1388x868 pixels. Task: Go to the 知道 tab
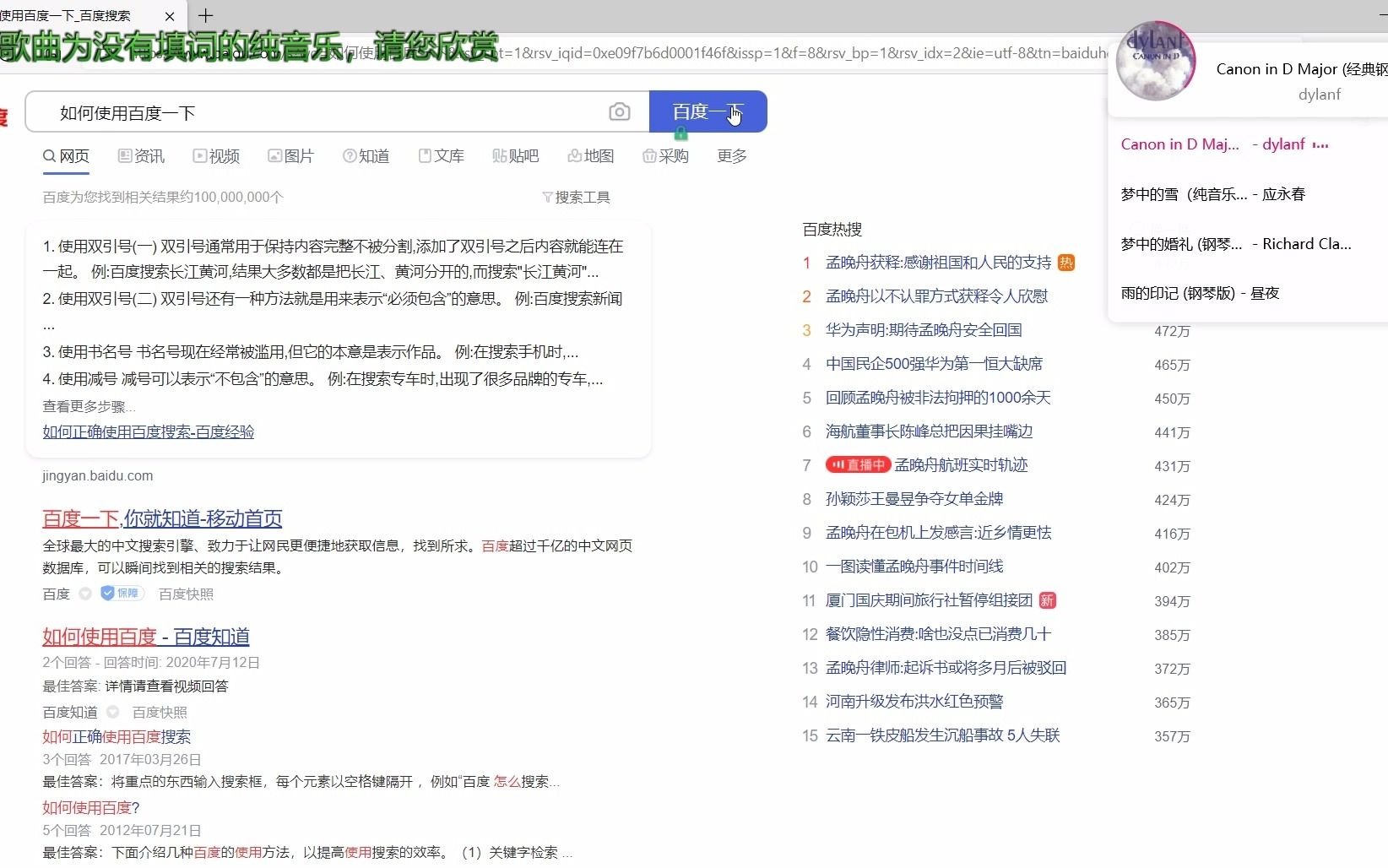(x=366, y=156)
